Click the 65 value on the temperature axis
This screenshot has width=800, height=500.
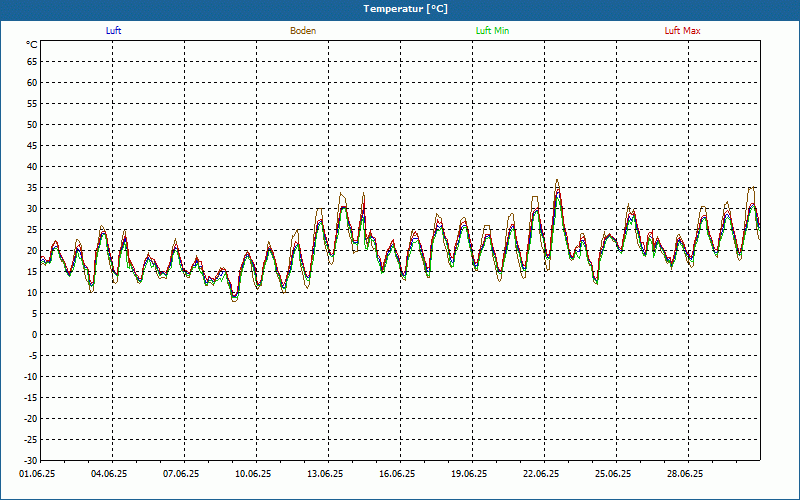point(31,61)
